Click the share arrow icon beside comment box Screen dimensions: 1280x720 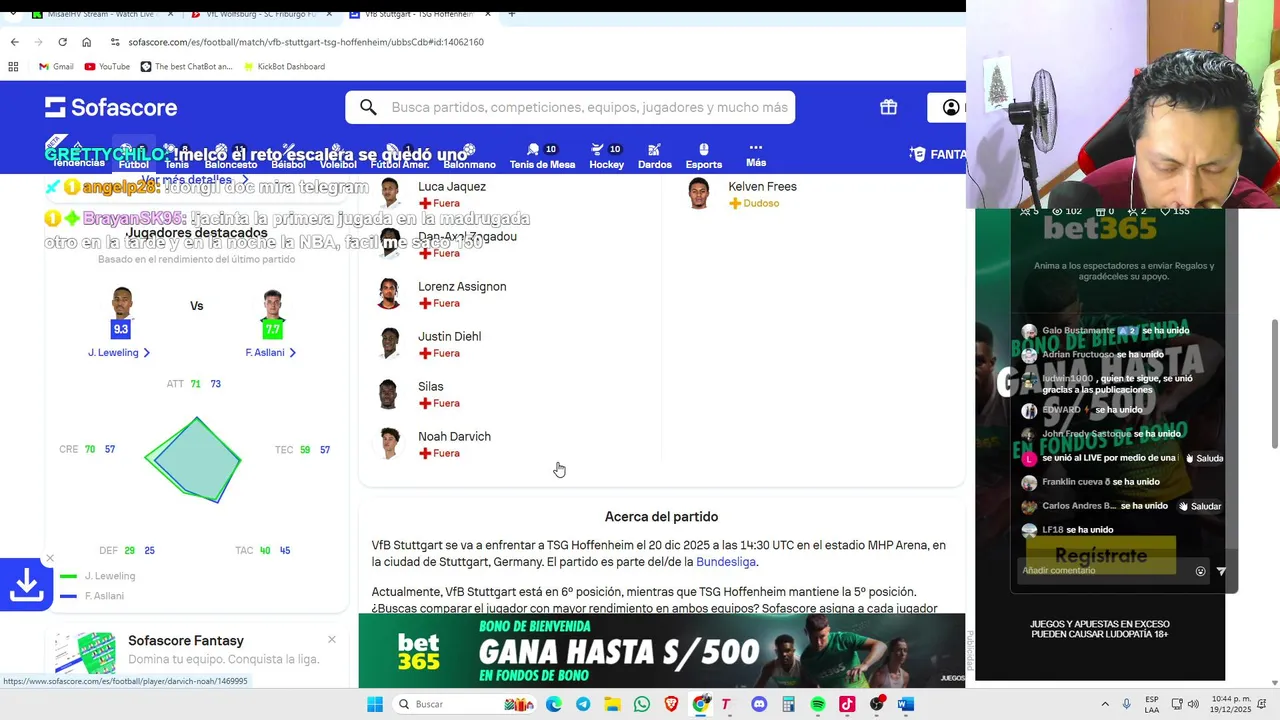1220,571
